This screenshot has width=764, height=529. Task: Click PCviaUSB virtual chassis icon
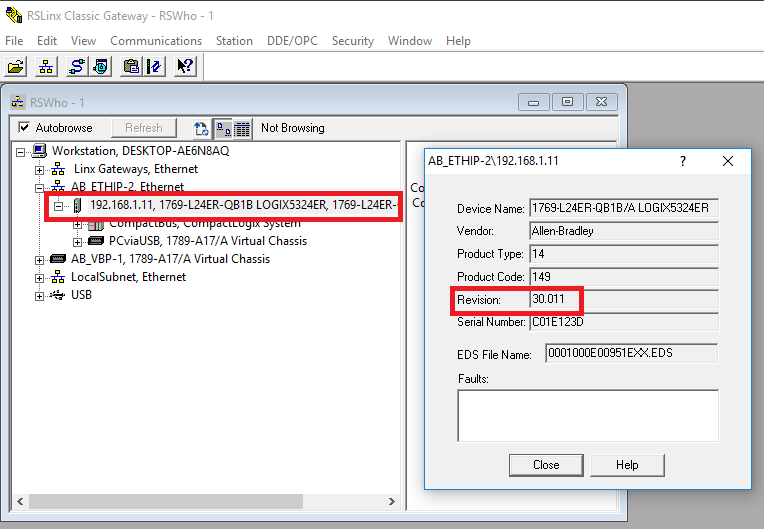(96, 241)
